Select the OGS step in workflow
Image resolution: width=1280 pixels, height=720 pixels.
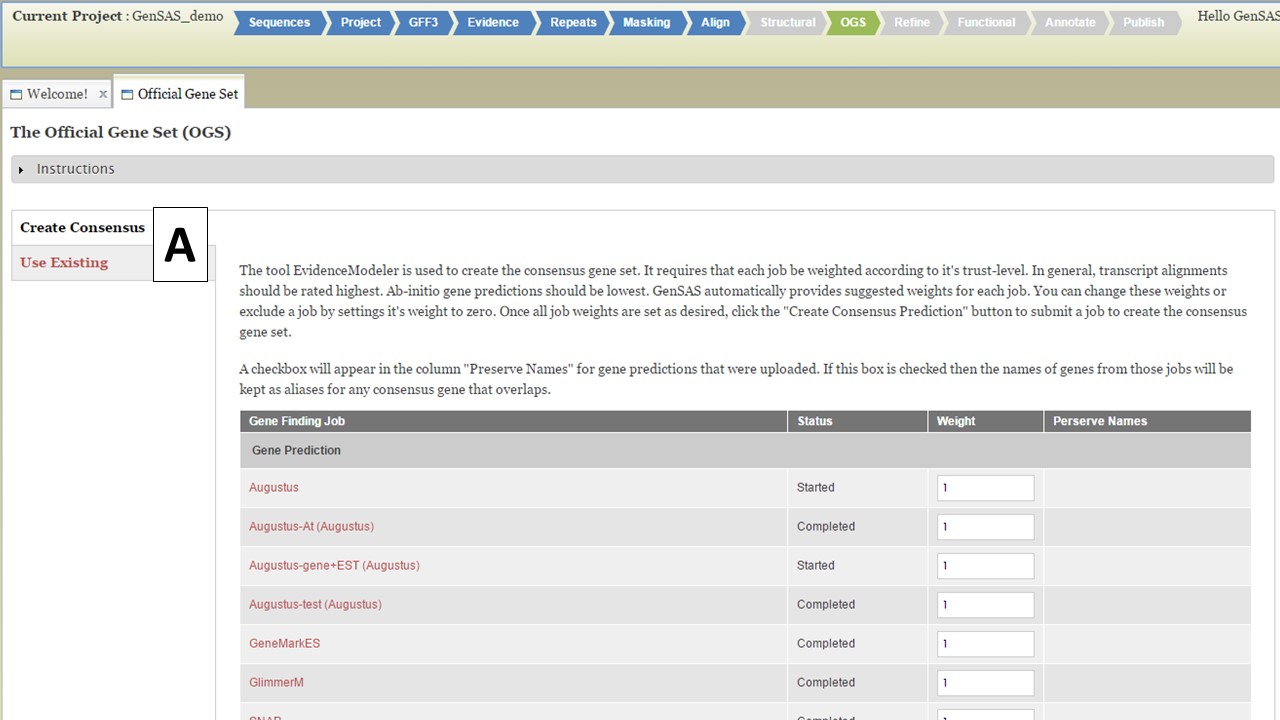pyautogui.click(x=852, y=23)
